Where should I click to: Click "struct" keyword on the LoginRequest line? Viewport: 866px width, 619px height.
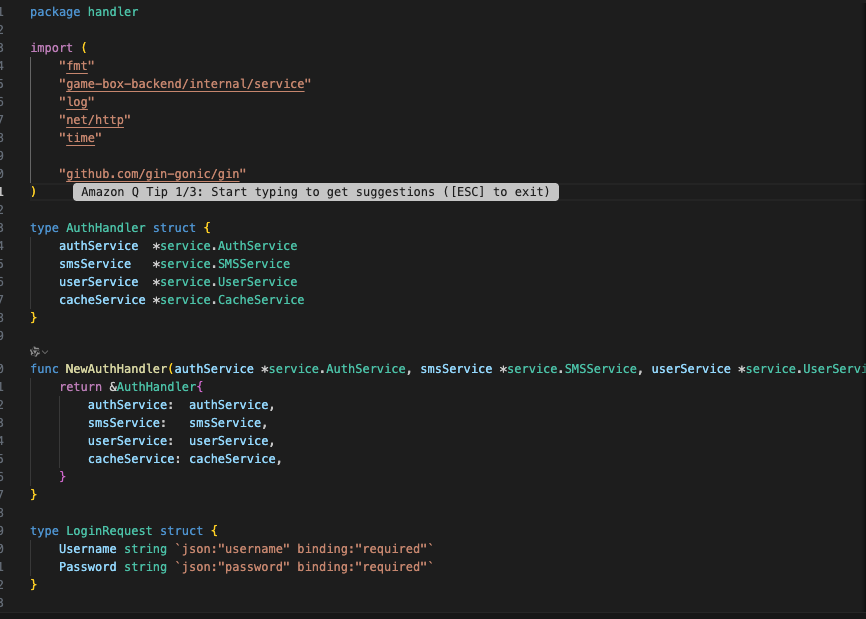(182, 531)
